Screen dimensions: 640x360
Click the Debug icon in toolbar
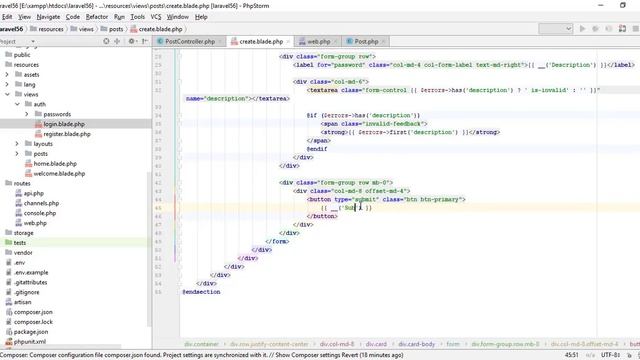596,29
